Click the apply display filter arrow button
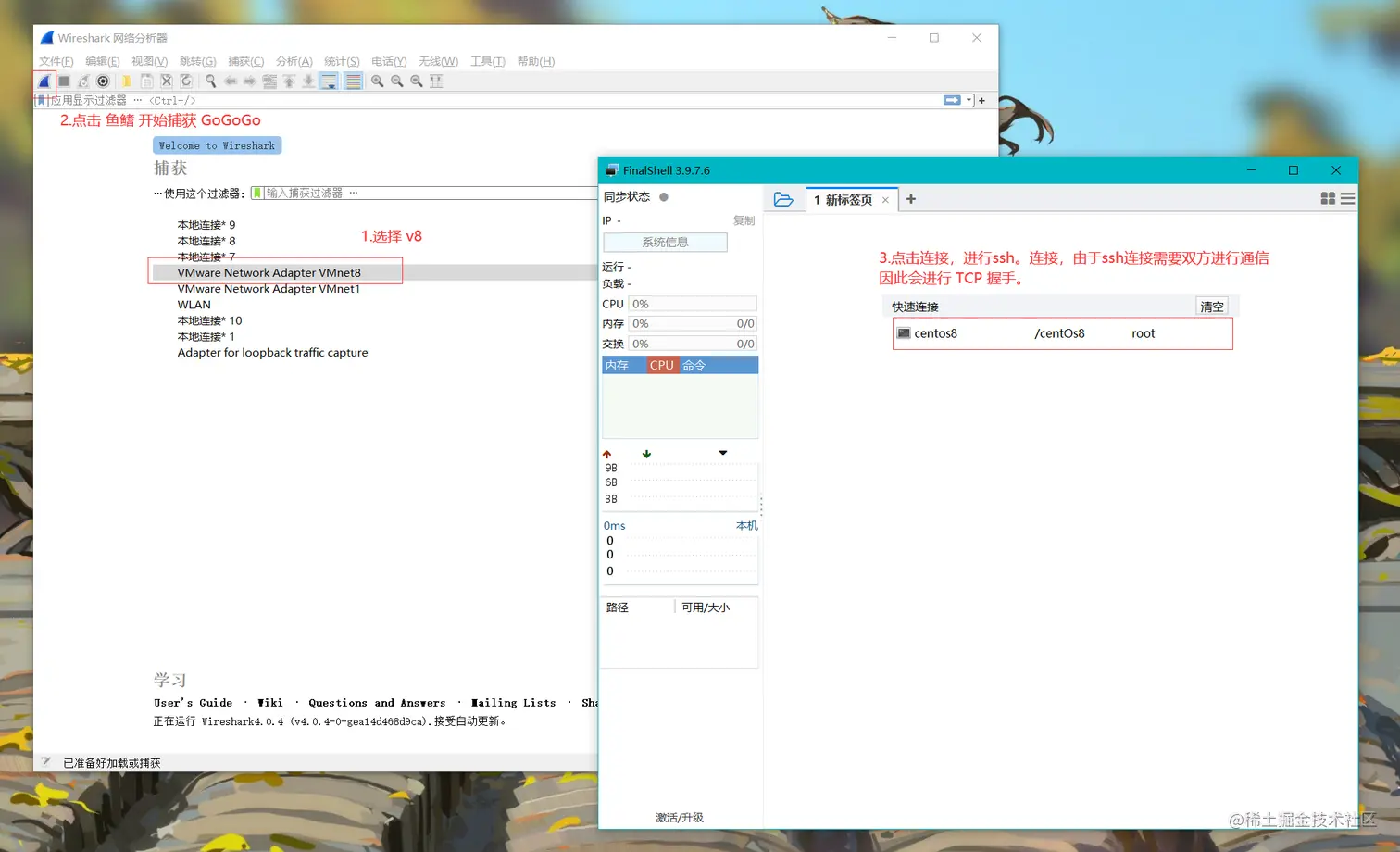This screenshot has width=1400, height=852. tap(952, 100)
